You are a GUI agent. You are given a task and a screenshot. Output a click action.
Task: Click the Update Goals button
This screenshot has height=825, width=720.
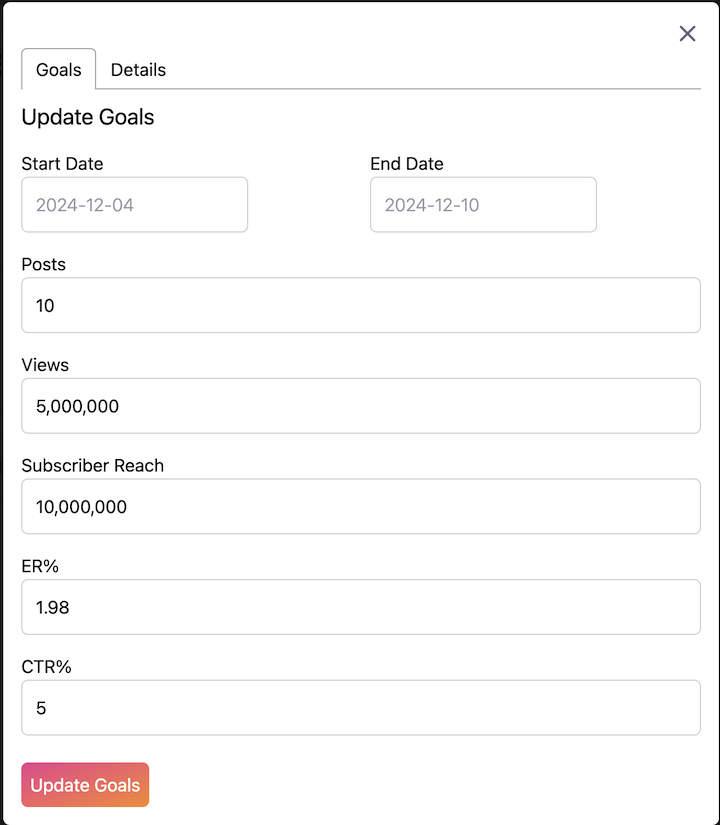point(84,784)
